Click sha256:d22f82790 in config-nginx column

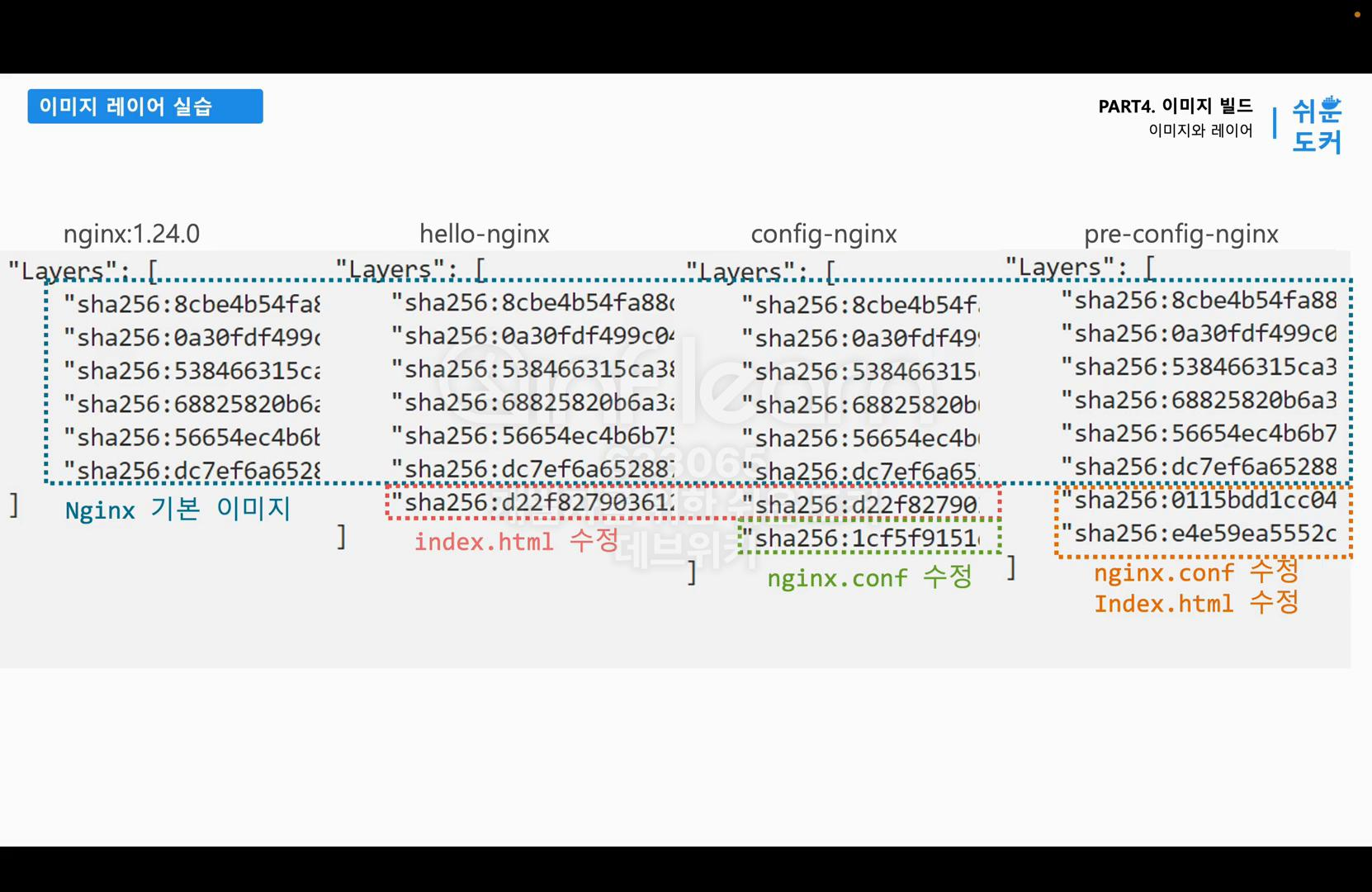pos(861,505)
